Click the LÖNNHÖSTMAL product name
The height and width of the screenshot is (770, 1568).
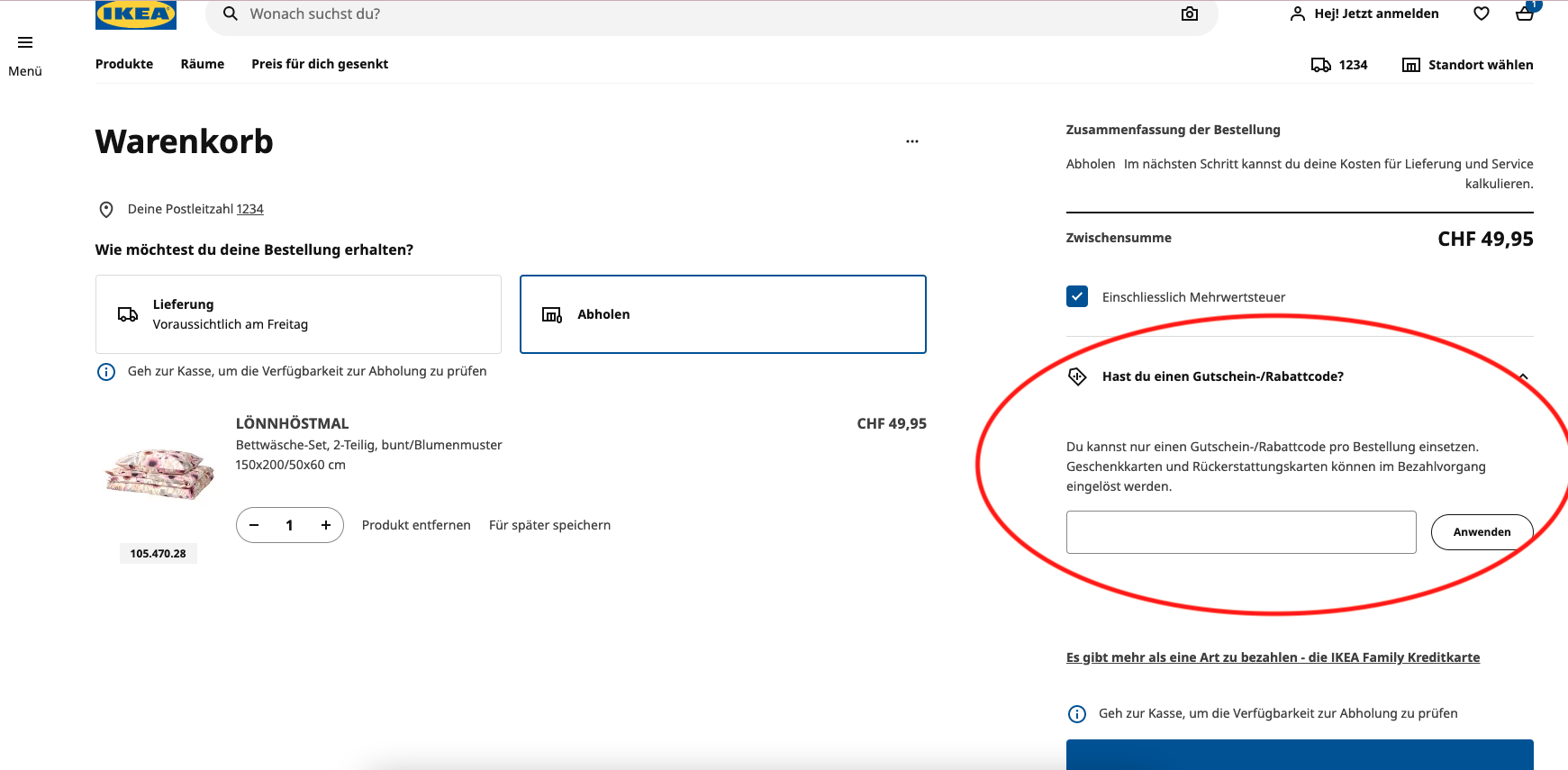[x=292, y=423]
